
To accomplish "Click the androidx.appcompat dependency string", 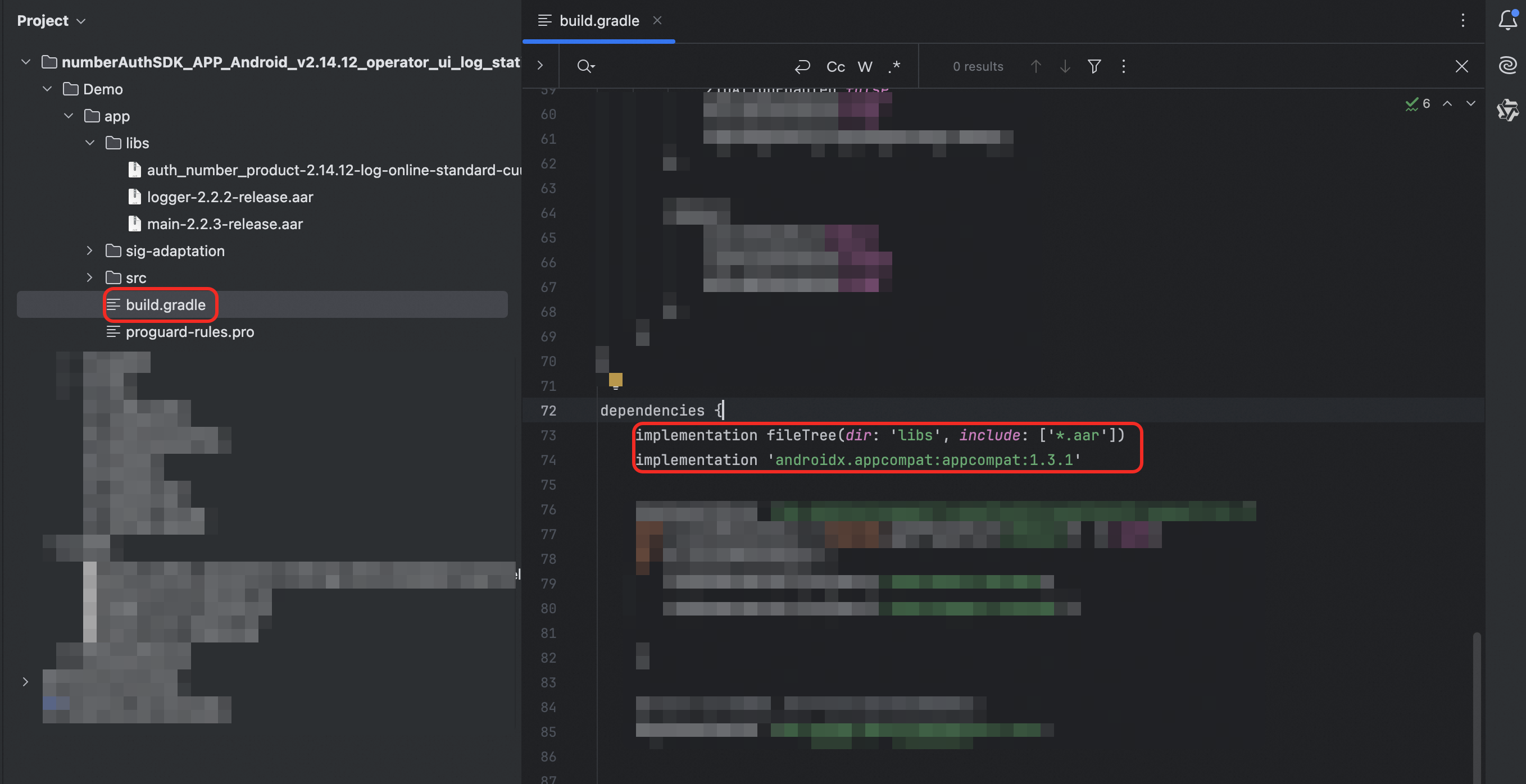I will pyautogui.click(x=924, y=460).
